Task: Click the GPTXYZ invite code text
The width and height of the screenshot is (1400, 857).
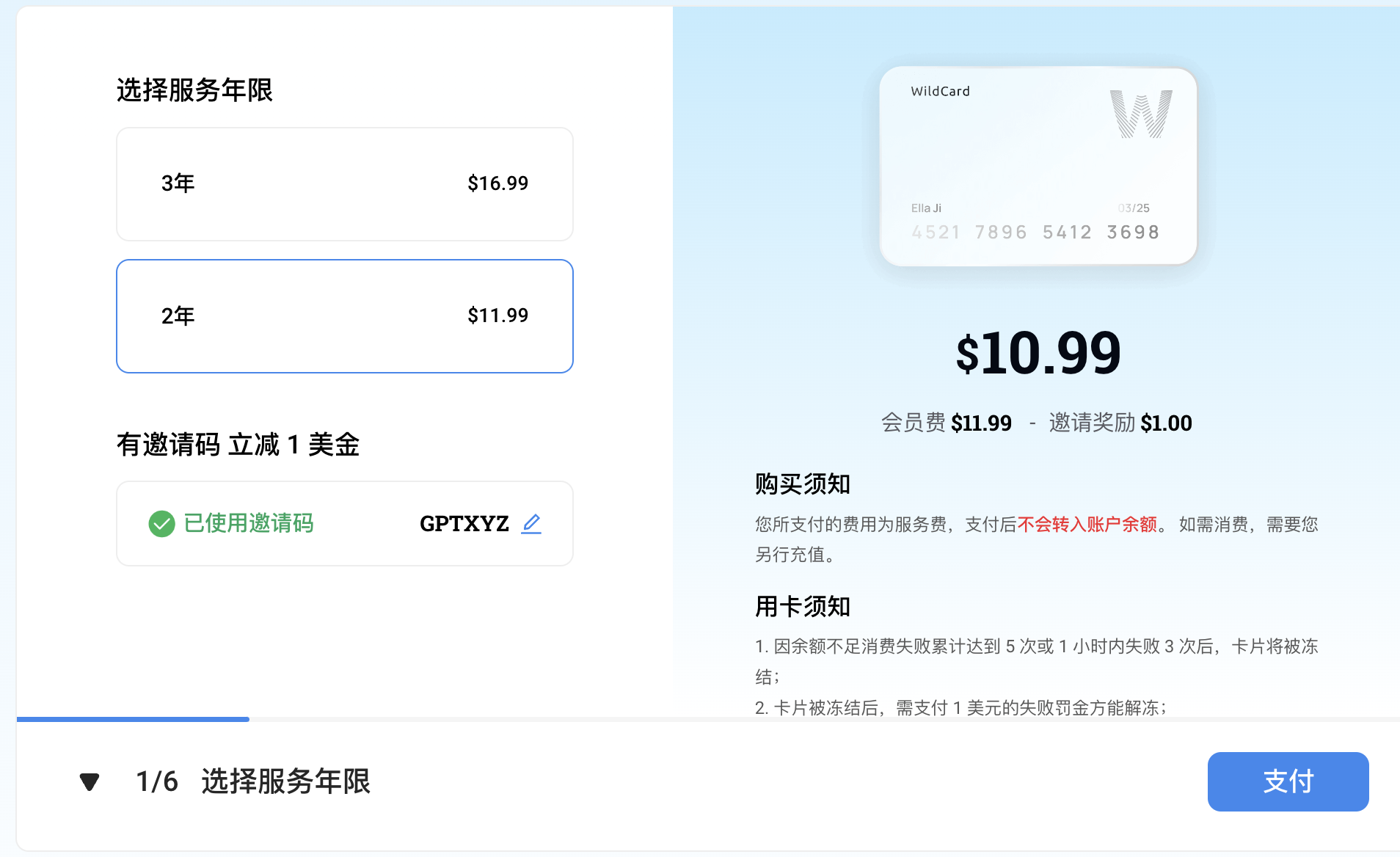Action: pyautogui.click(x=464, y=524)
